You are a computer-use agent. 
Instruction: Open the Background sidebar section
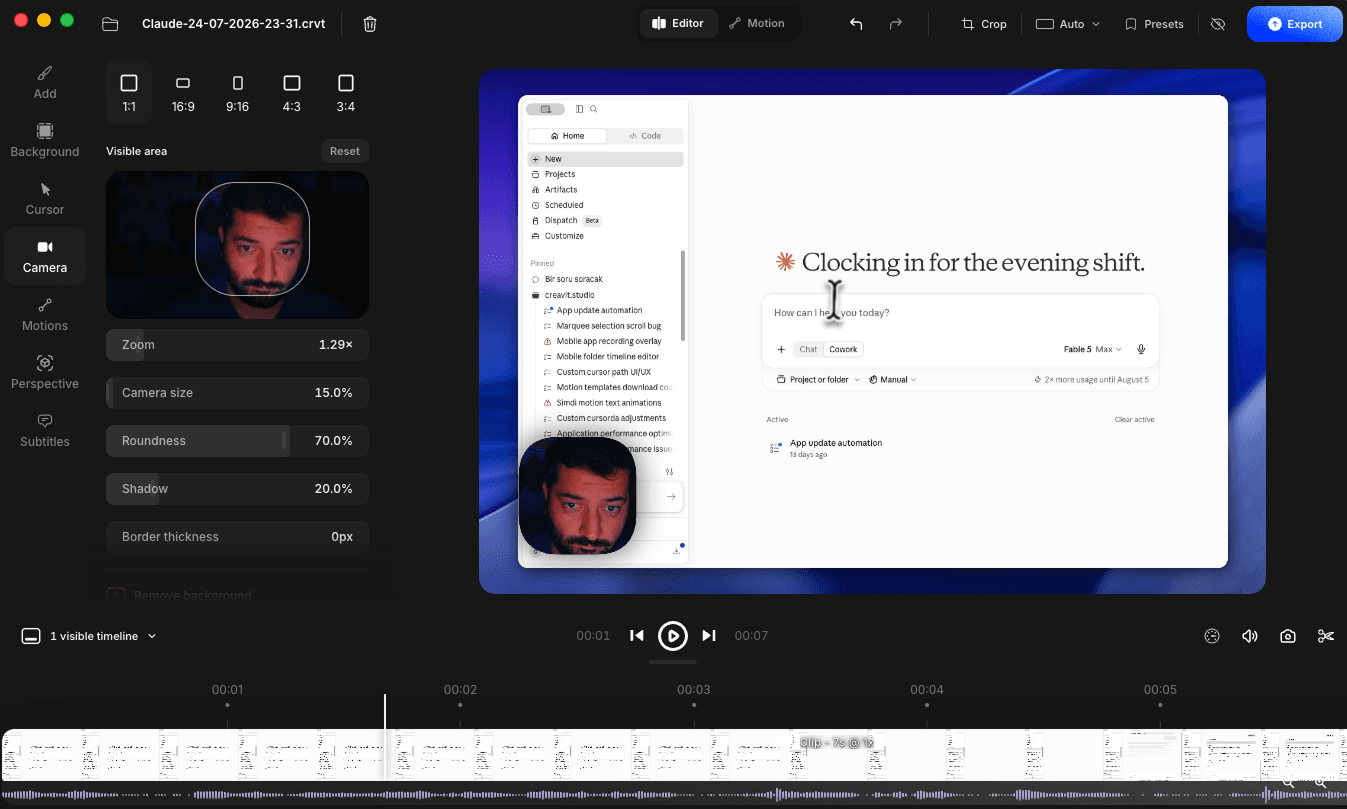[45, 140]
